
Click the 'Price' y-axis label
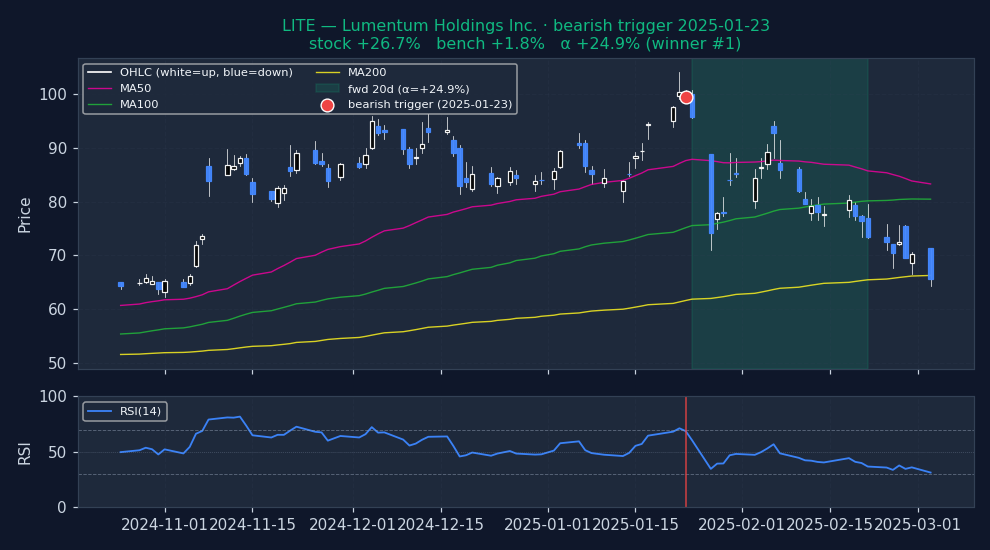(x=25, y=214)
